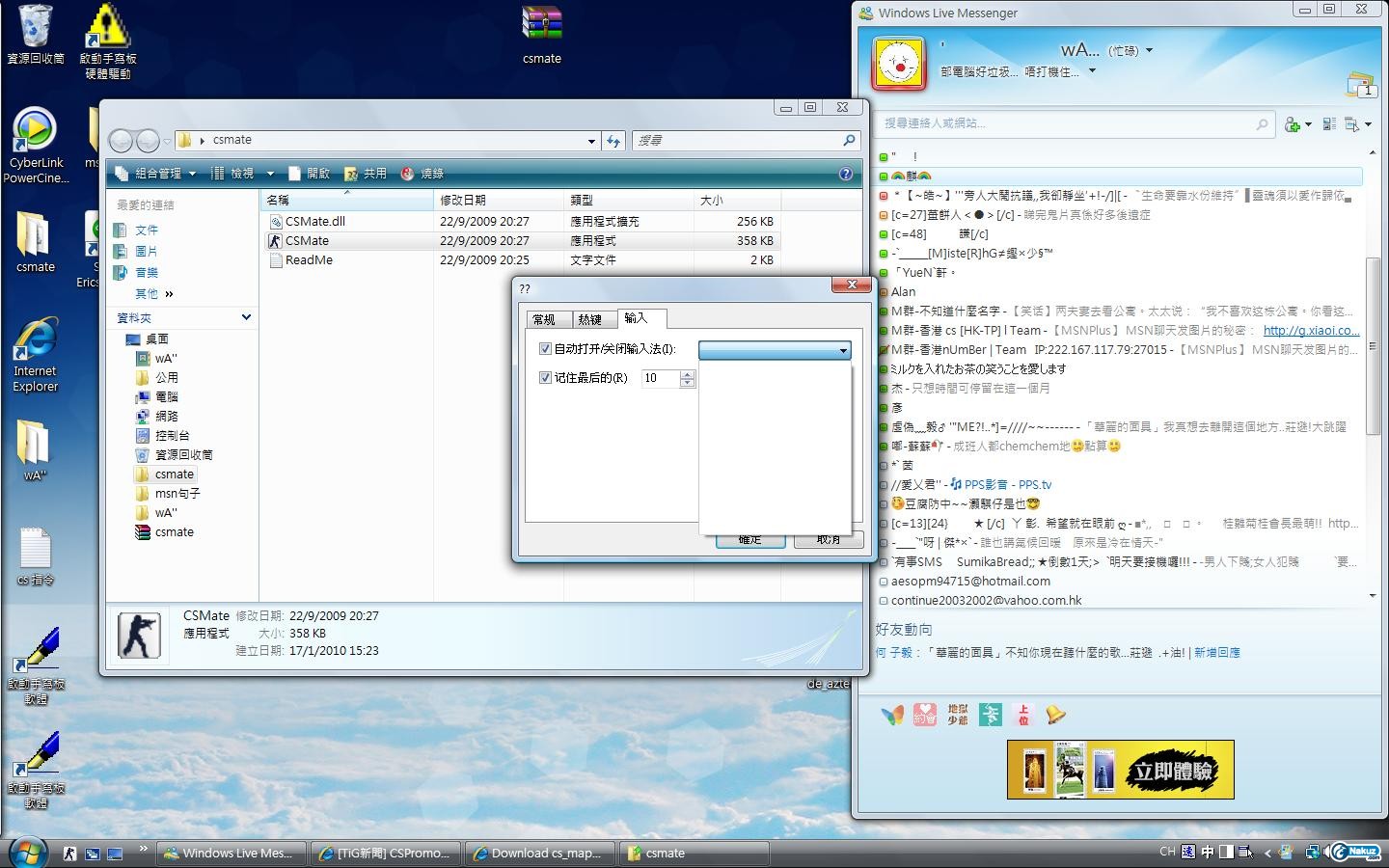Screen dimensions: 1389x868
Task: Open the csmate archive on the desktop
Action: (541, 34)
